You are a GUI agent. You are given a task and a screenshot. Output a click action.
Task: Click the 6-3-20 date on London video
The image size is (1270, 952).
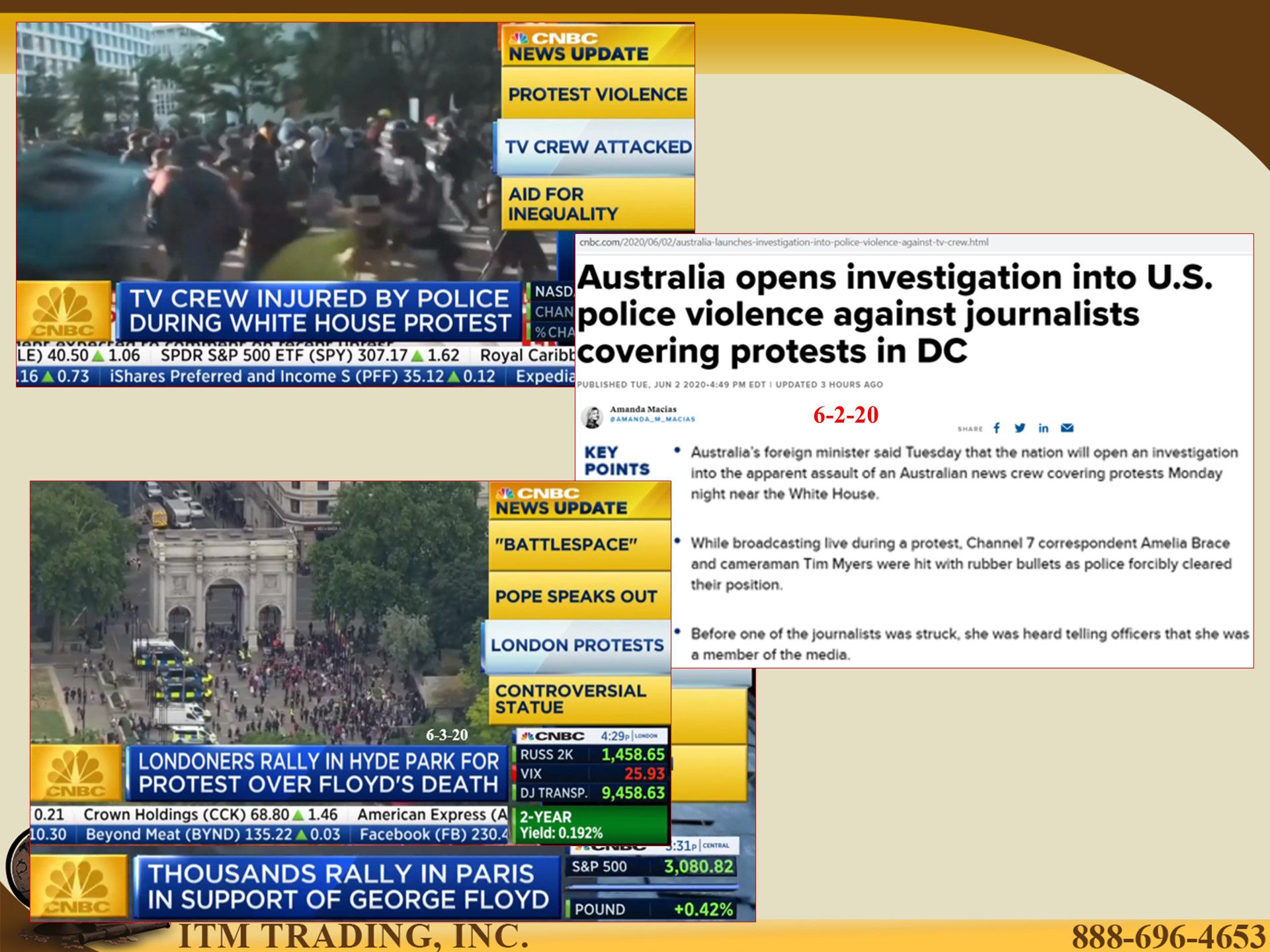click(446, 734)
